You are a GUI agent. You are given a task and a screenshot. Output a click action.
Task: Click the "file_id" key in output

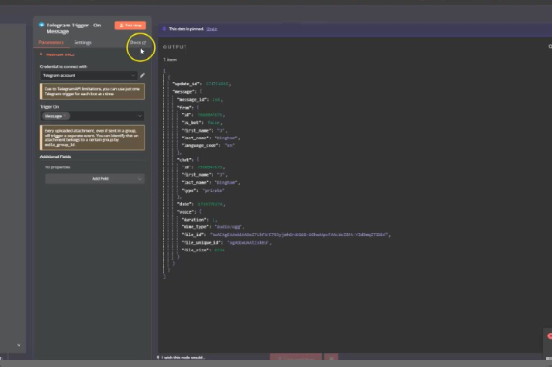click(x=193, y=235)
